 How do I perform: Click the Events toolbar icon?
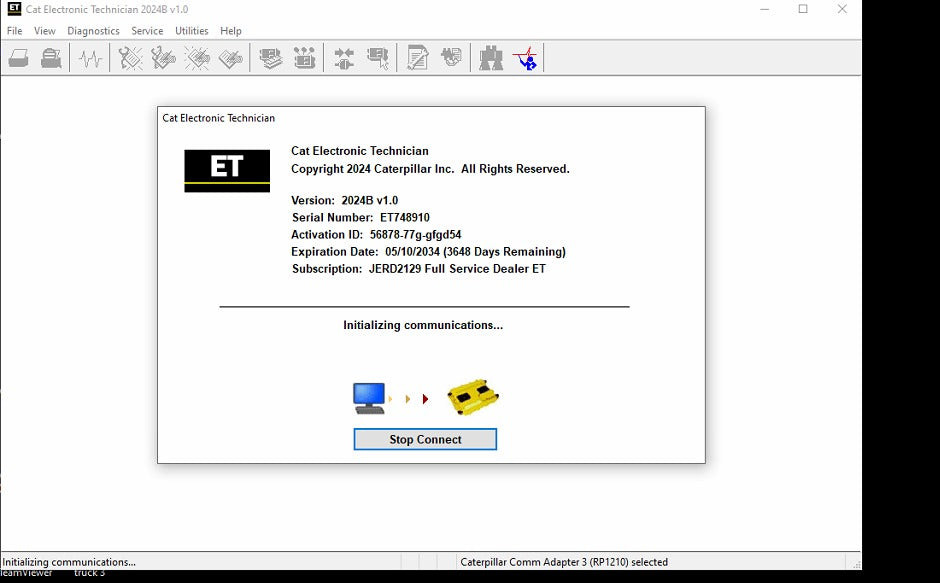coord(197,57)
